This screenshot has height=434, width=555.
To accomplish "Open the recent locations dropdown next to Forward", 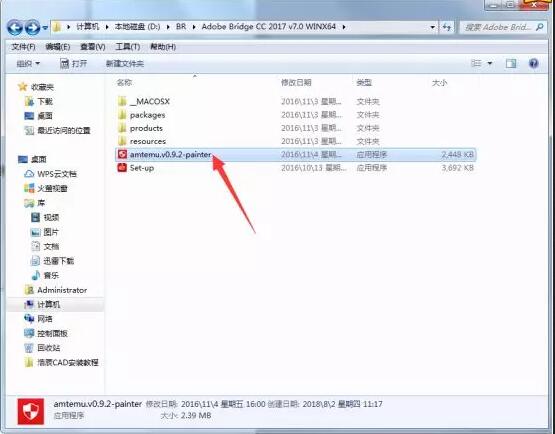I will pyautogui.click(x=45, y=28).
